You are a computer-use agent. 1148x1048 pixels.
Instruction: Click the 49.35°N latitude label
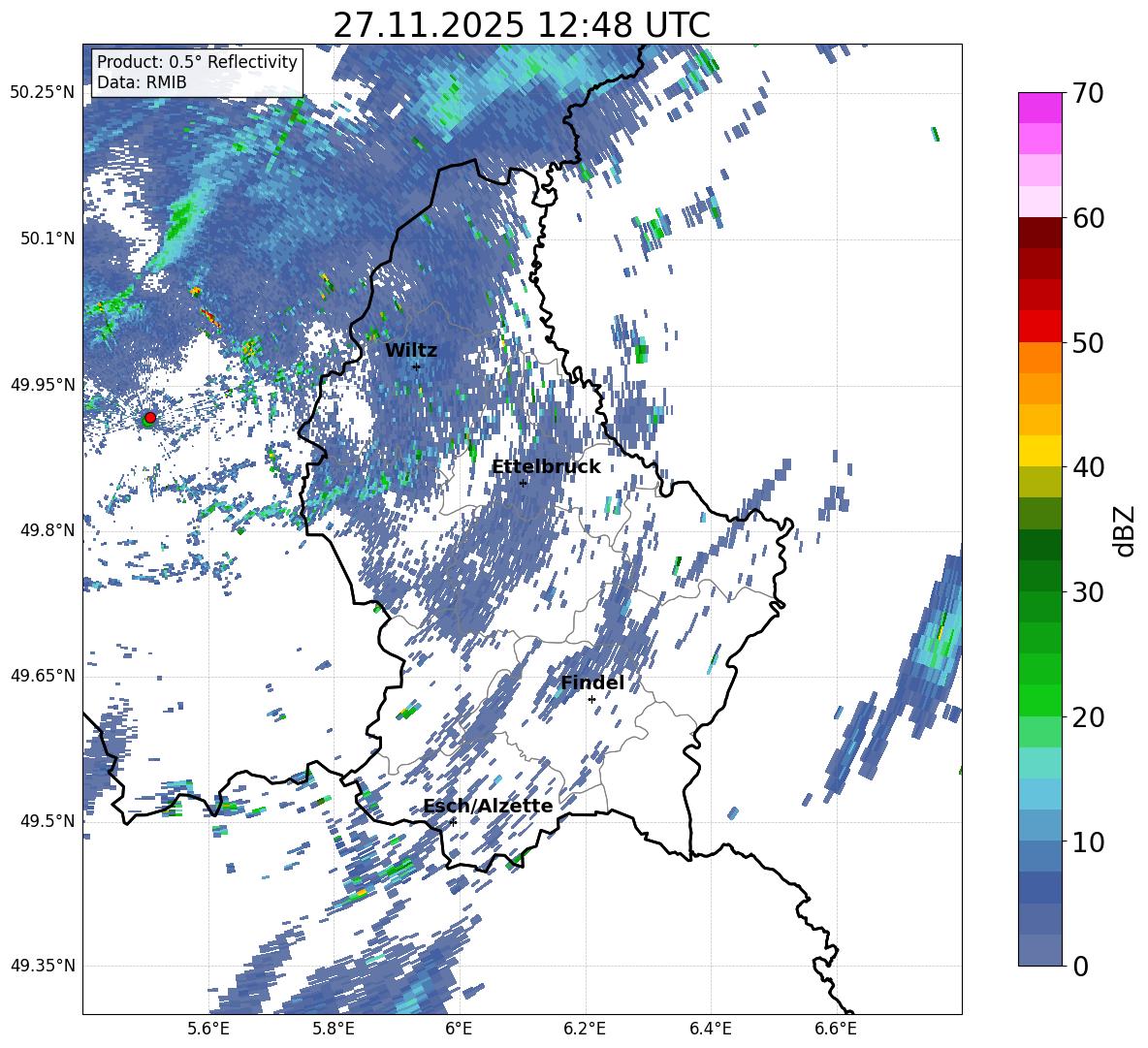coord(43,966)
